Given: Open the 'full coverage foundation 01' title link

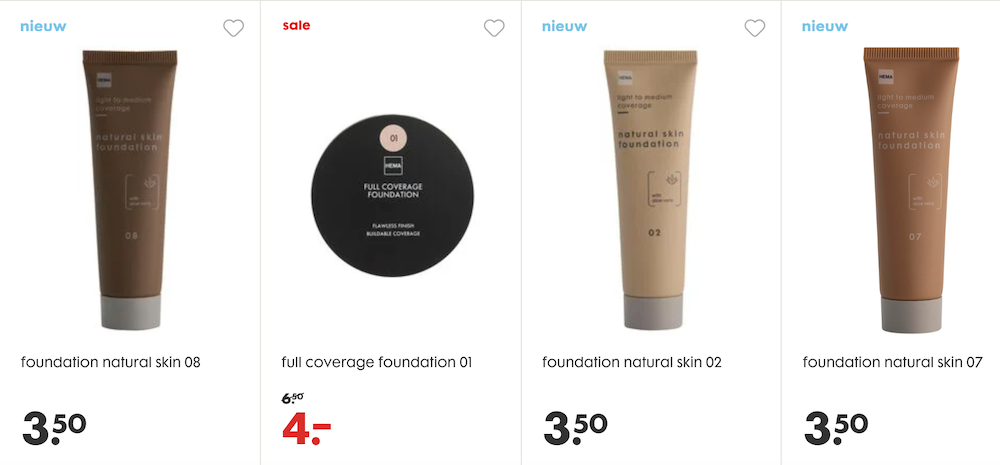Looking at the screenshot, I should coord(377,362).
